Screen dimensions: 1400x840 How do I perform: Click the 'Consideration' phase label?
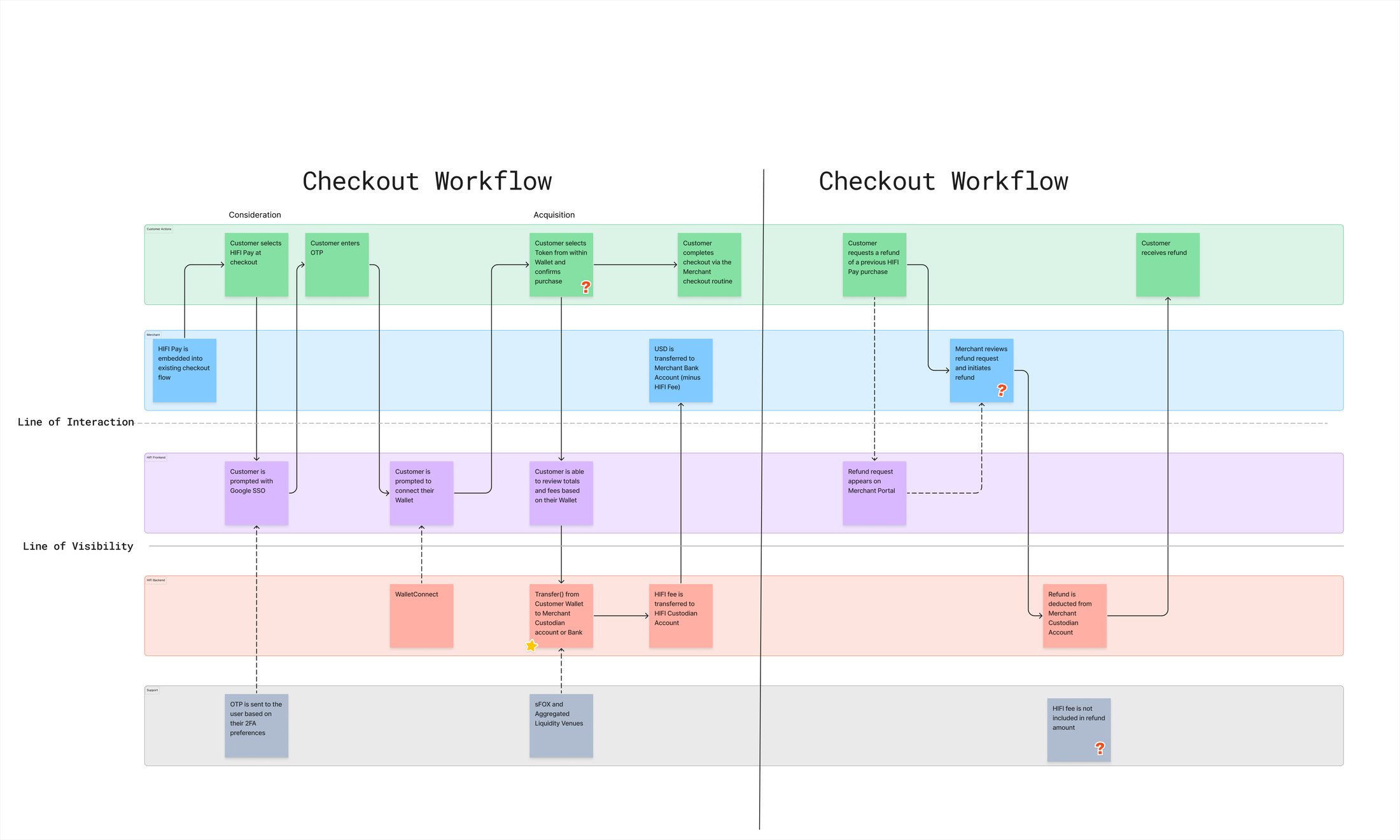coord(255,215)
